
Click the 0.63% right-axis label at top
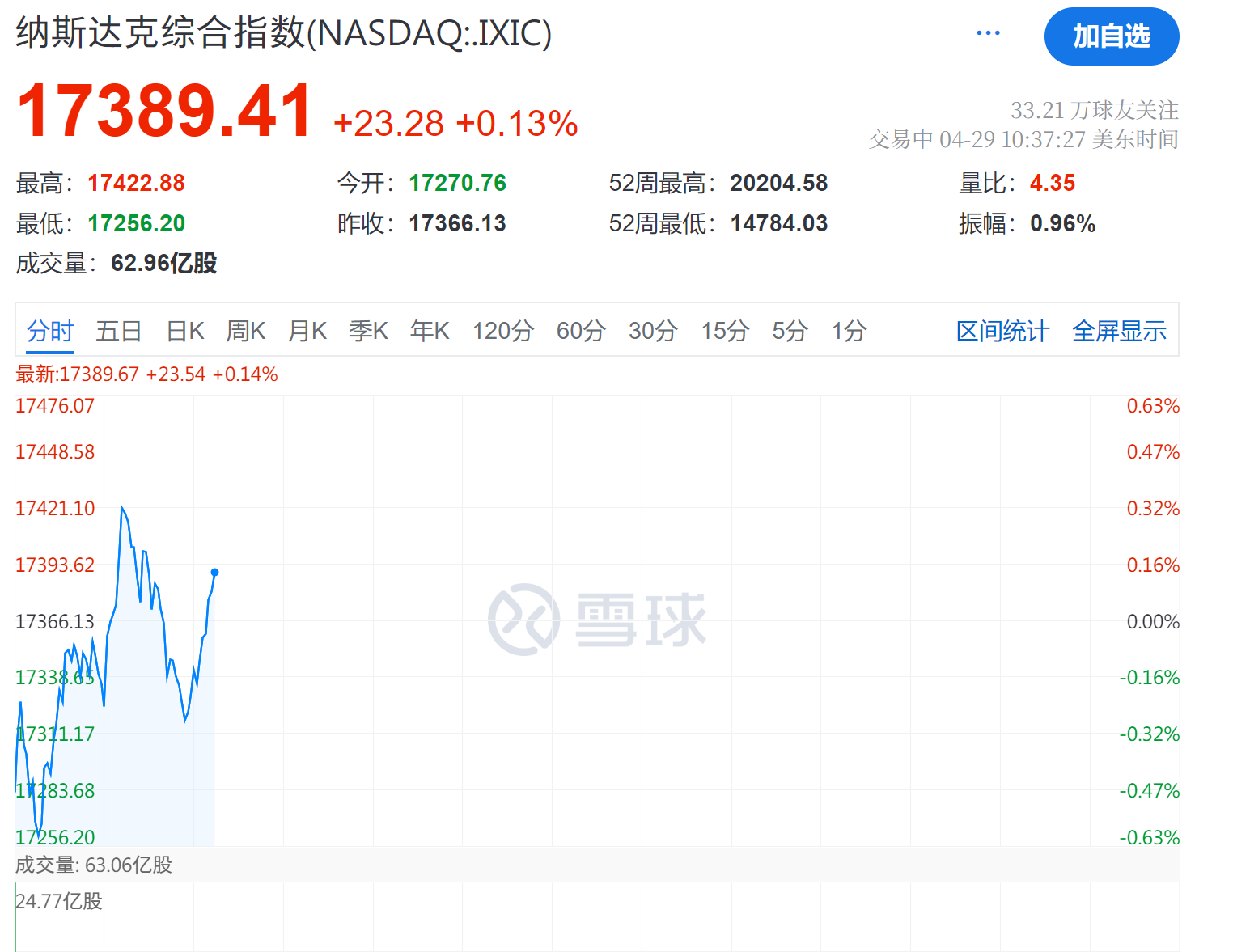click(x=1153, y=406)
